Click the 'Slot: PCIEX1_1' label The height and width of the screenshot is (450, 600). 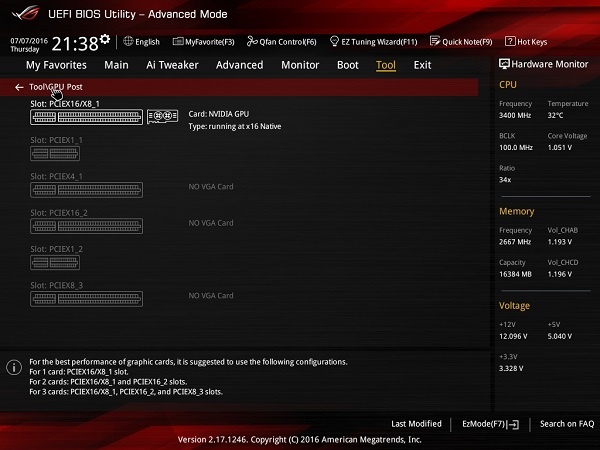(57, 140)
